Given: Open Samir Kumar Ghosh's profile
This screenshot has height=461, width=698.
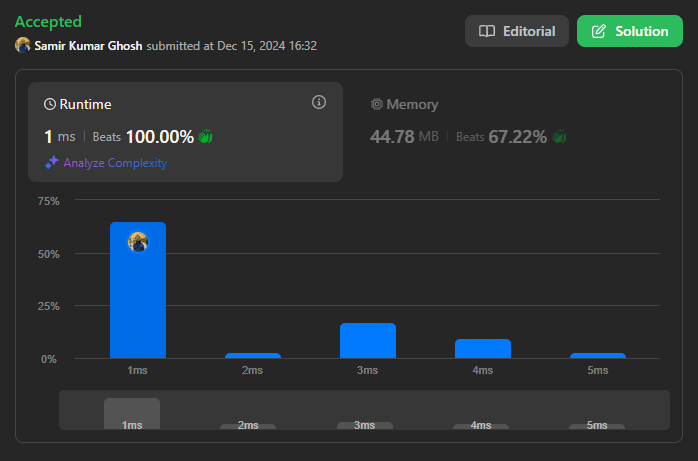Looking at the screenshot, I should 89,45.
